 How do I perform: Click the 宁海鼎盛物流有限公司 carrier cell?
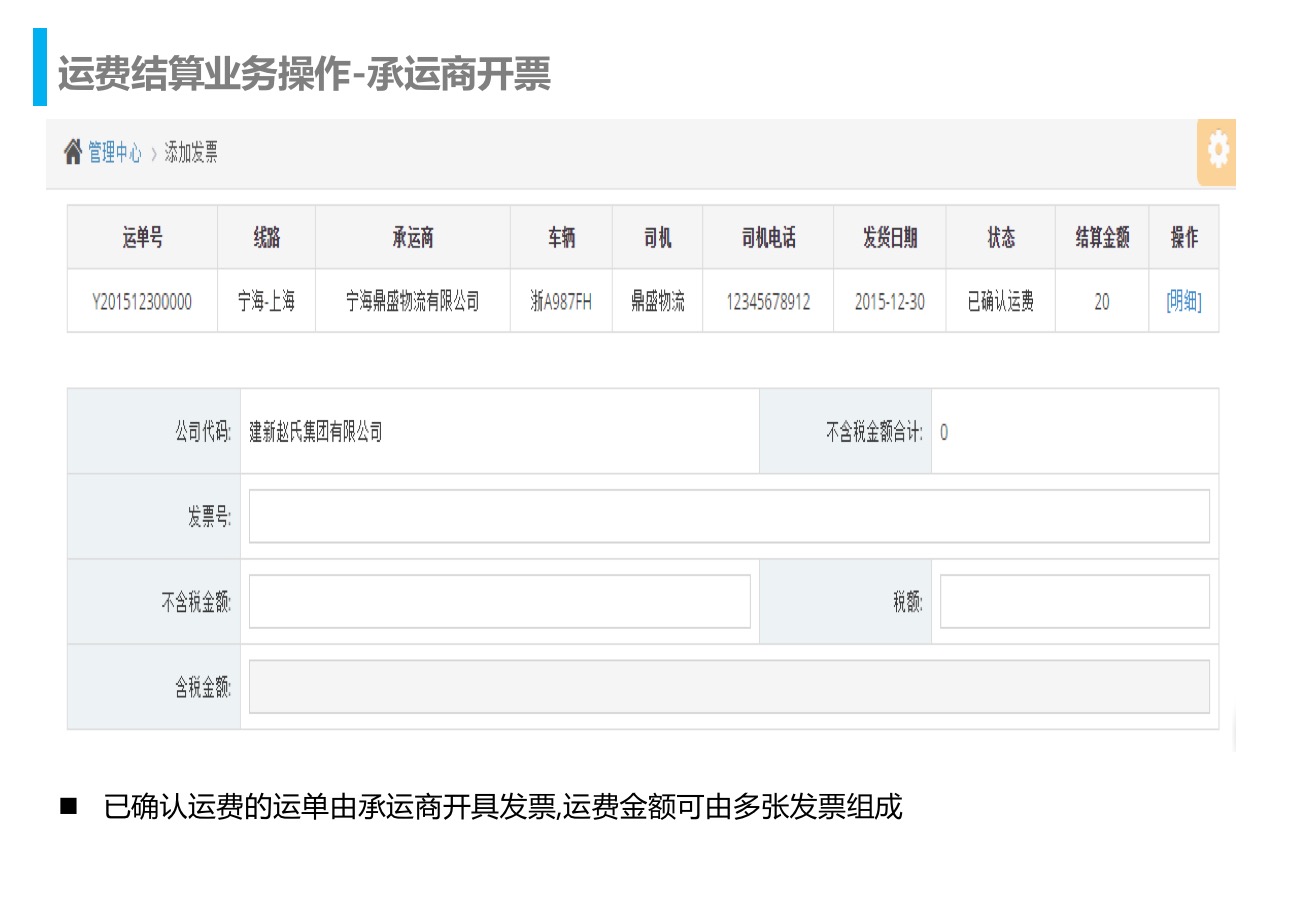(x=412, y=301)
